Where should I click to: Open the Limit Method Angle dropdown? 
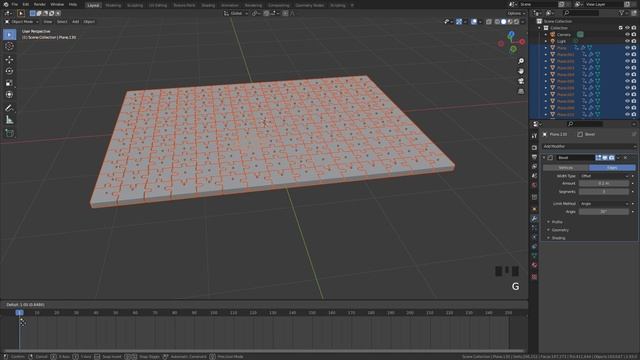pos(604,204)
